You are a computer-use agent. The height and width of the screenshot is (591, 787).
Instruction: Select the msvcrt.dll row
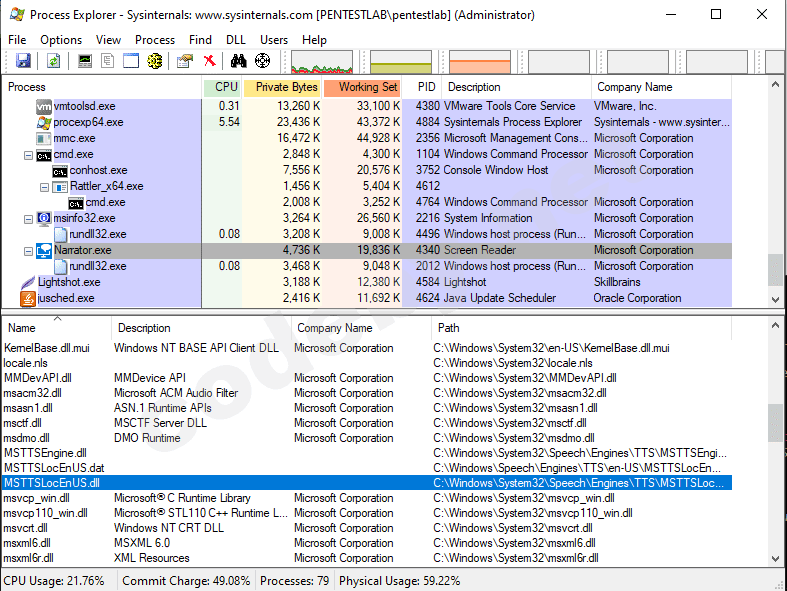tap(367, 528)
